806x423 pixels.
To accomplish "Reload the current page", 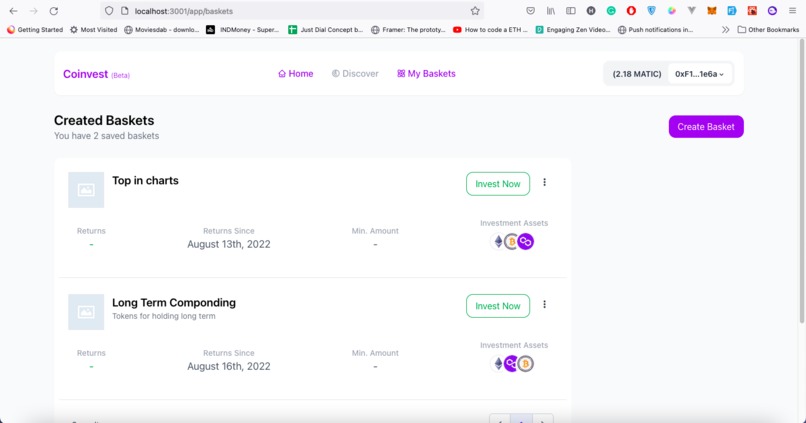I will tap(53, 11).
